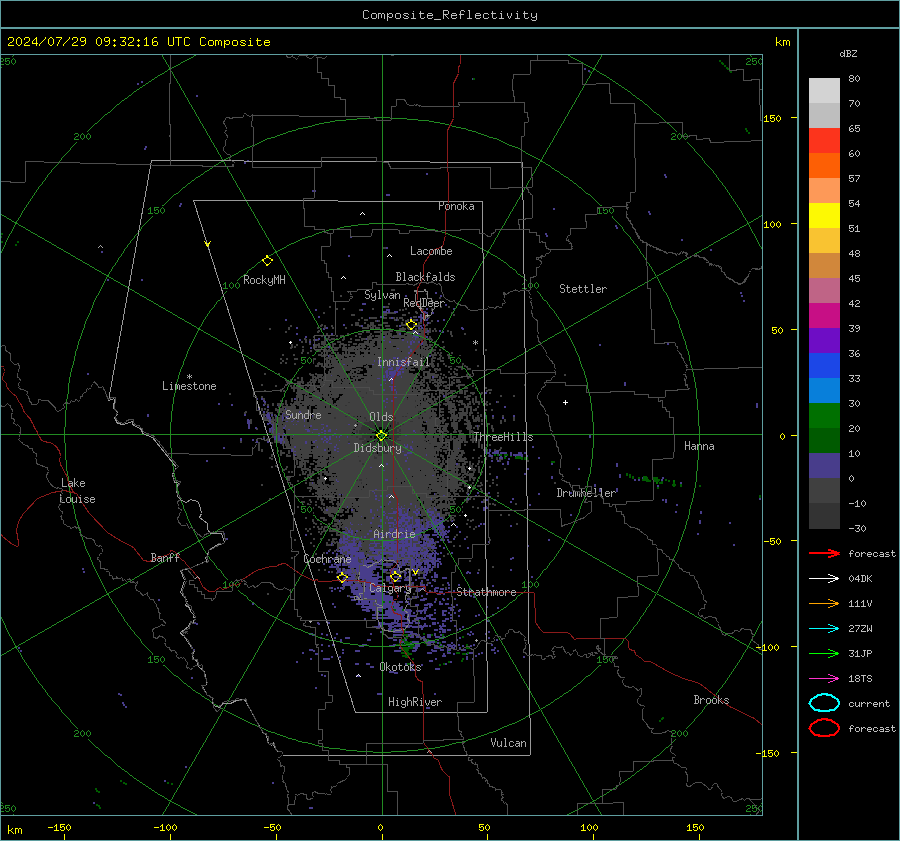The width and height of the screenshot is (900, 841).
Task: Click the Sundre town label
Action: (303, 414)
